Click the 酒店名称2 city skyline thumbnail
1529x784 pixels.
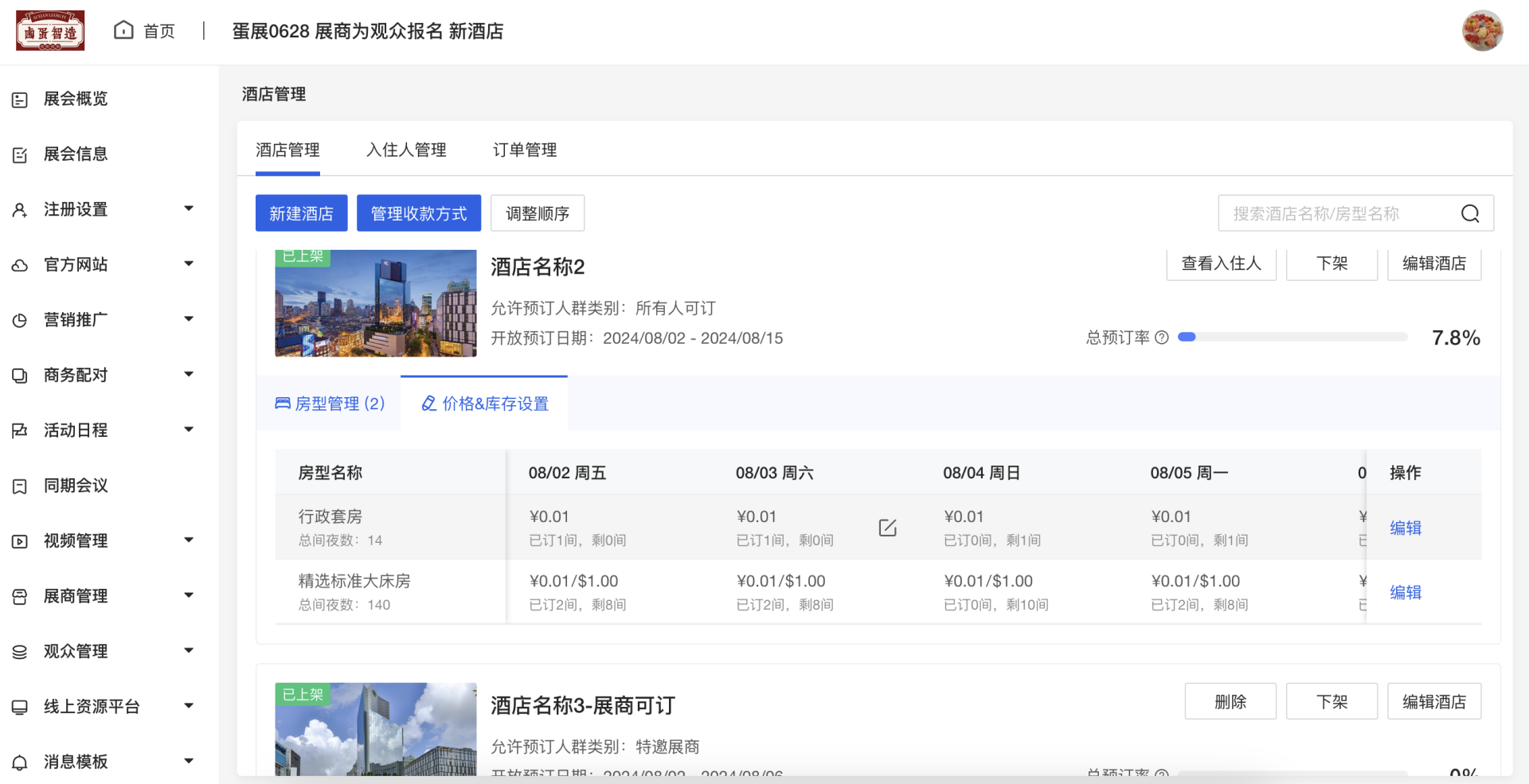tap(376, 303)
